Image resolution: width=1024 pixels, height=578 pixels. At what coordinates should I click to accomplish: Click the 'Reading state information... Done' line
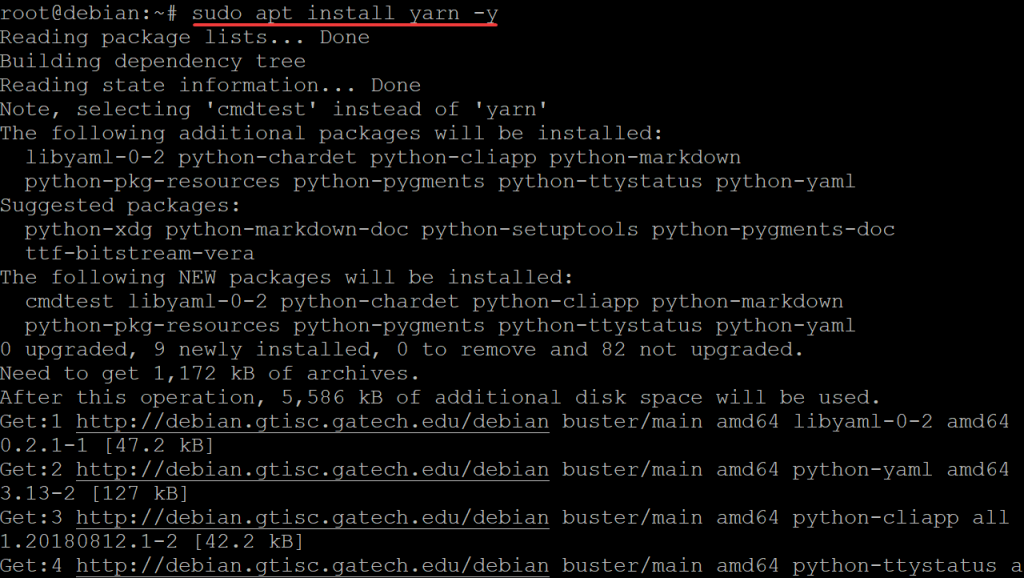tap(210, 85)
